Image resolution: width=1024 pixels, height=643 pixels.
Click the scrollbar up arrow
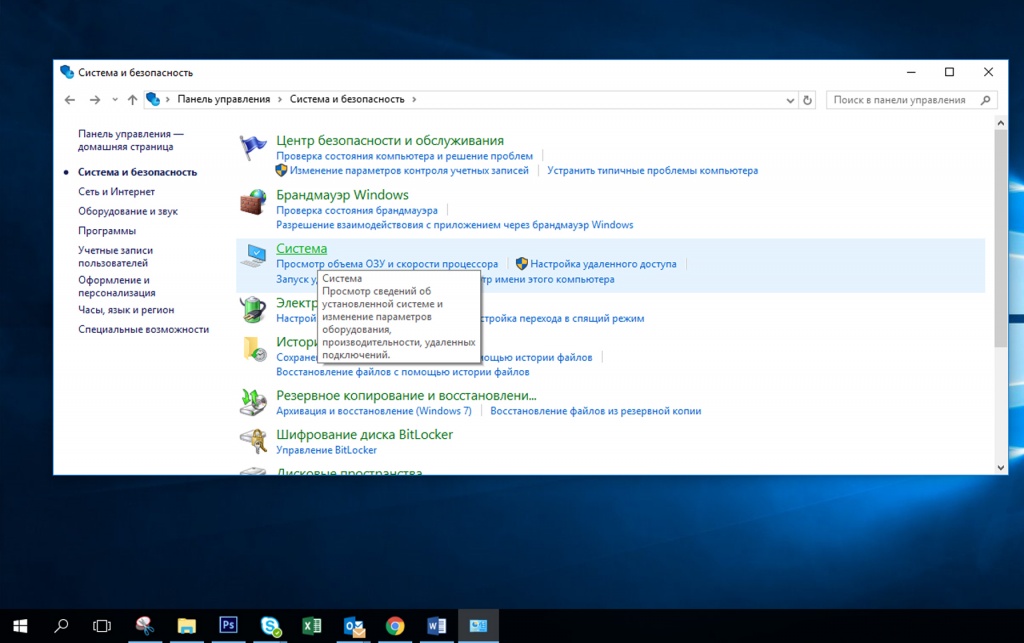[x=1000, y=123]
